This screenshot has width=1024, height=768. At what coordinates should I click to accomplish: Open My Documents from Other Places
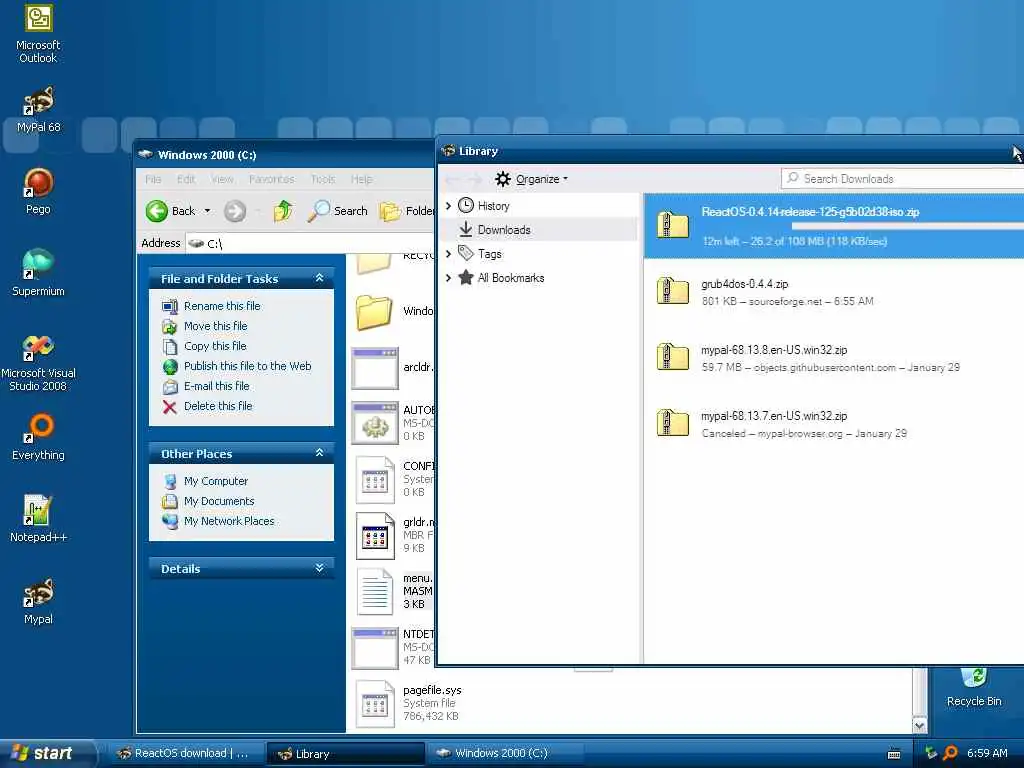[x=219, y=501]
